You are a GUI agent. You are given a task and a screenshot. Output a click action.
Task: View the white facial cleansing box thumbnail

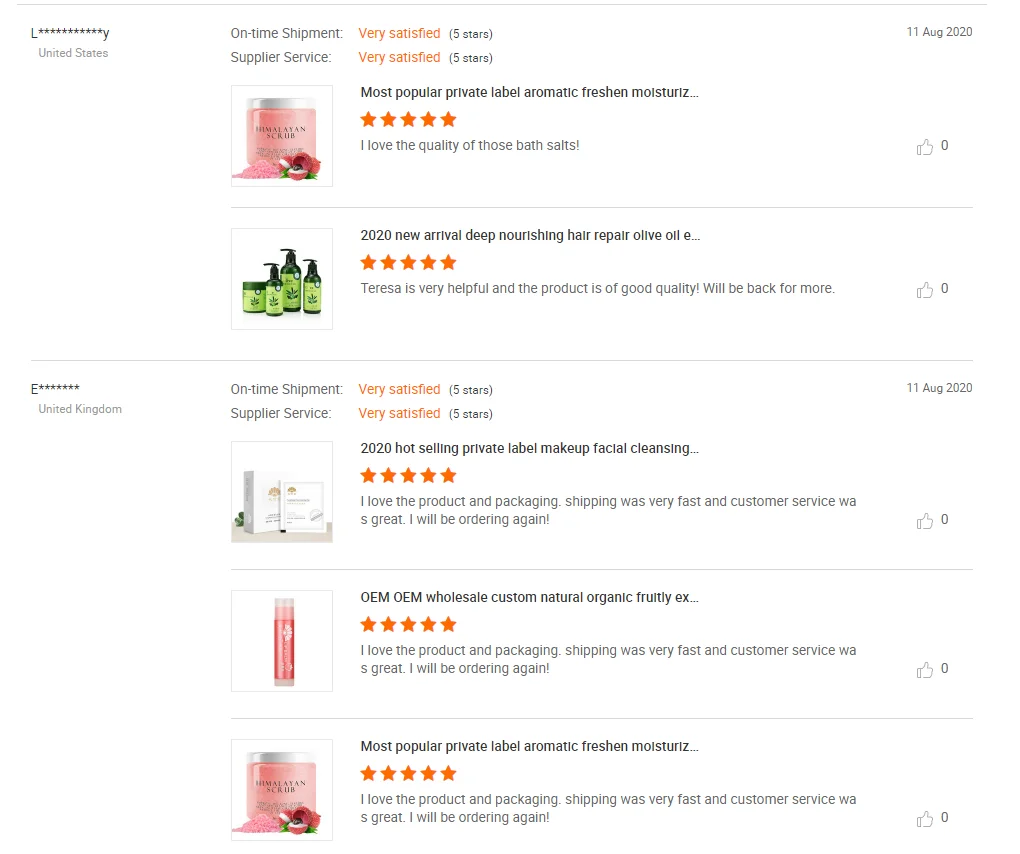(x=282, y=492)
